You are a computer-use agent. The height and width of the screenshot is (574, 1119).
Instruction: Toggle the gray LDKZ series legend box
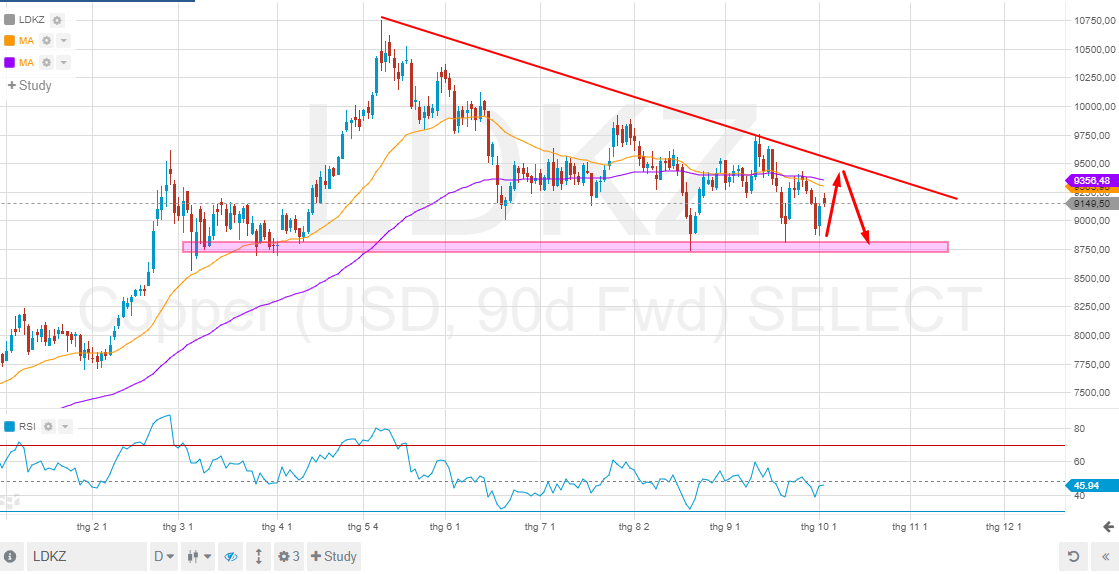point(10,20)
